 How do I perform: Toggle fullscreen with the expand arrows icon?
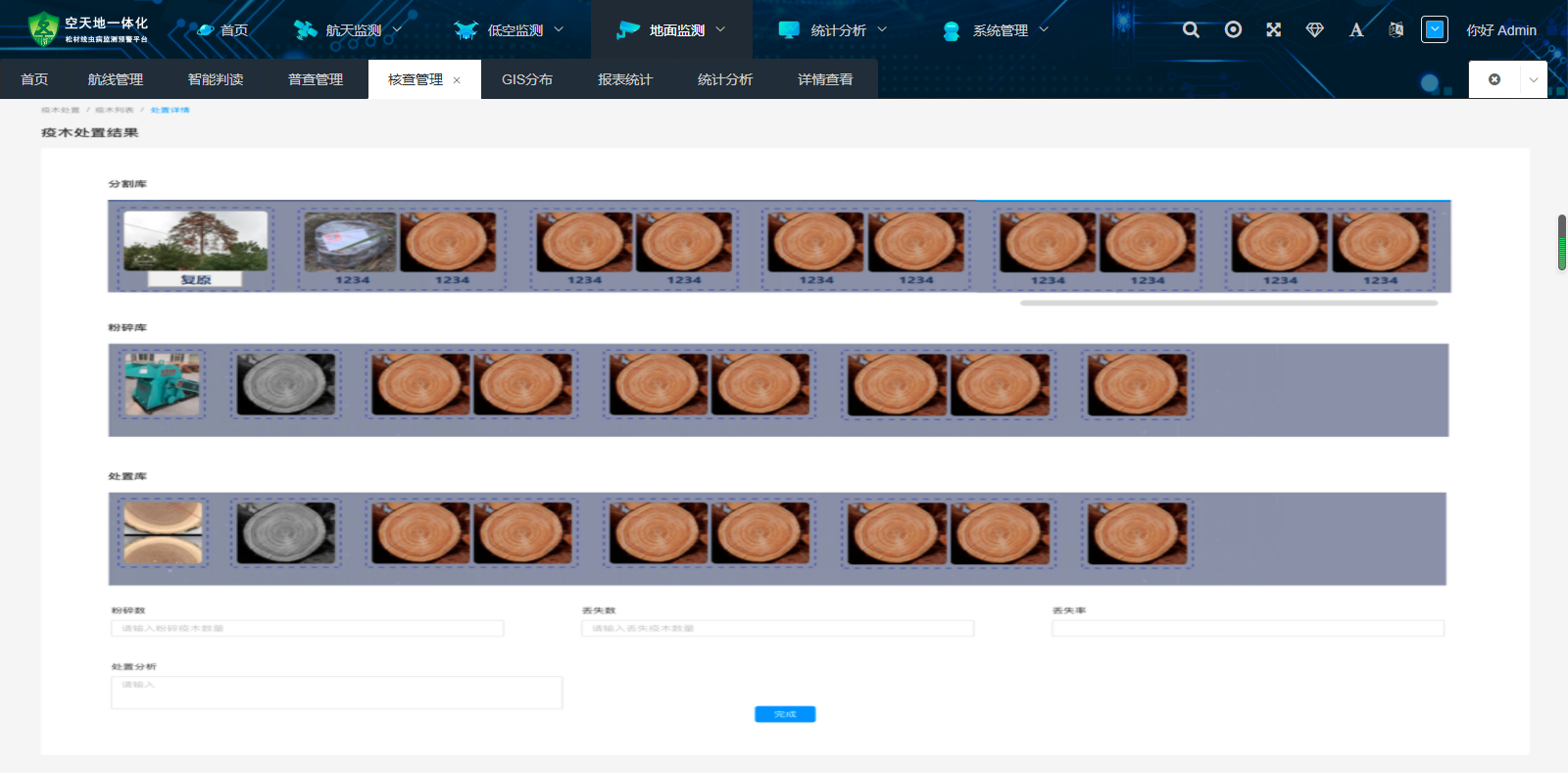point(1274,30)
